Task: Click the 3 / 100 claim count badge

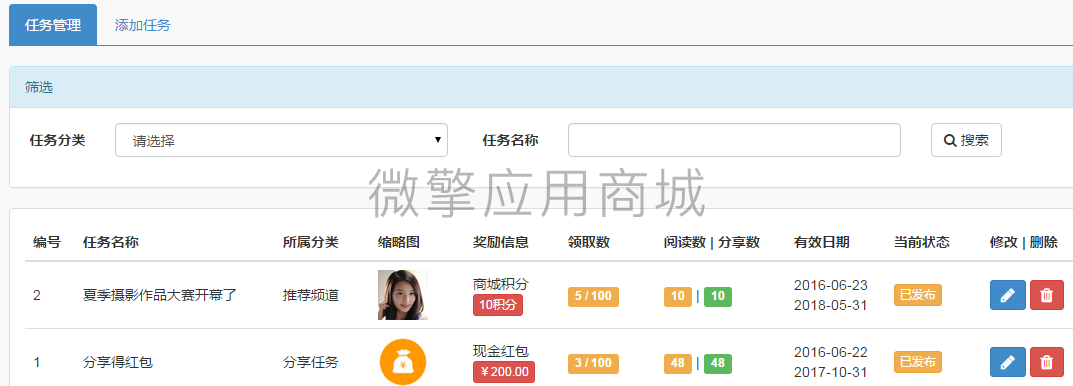Action: coord(593,363)
